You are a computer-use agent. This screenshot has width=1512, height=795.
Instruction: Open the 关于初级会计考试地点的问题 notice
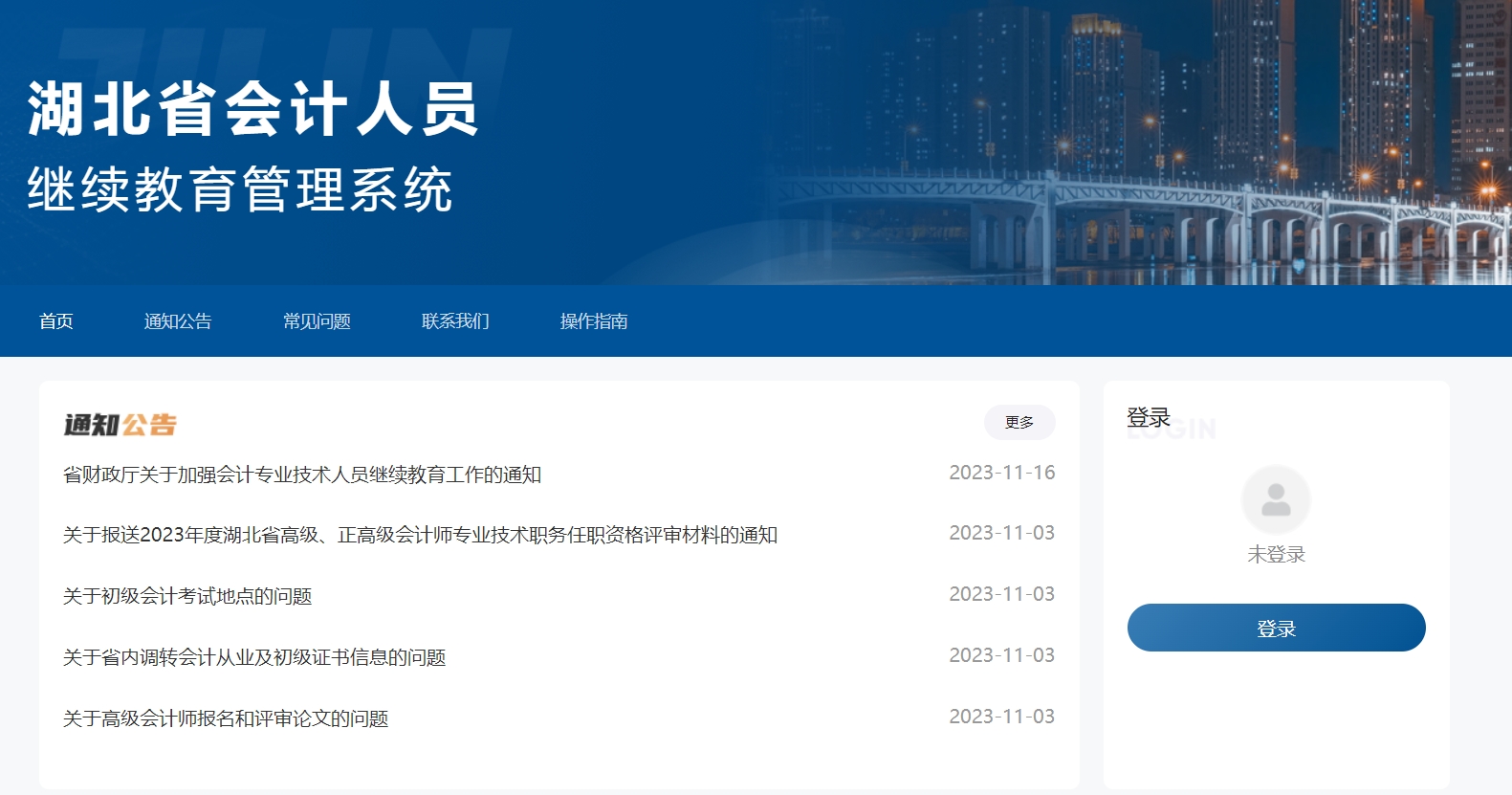click(x=187, y=596)
